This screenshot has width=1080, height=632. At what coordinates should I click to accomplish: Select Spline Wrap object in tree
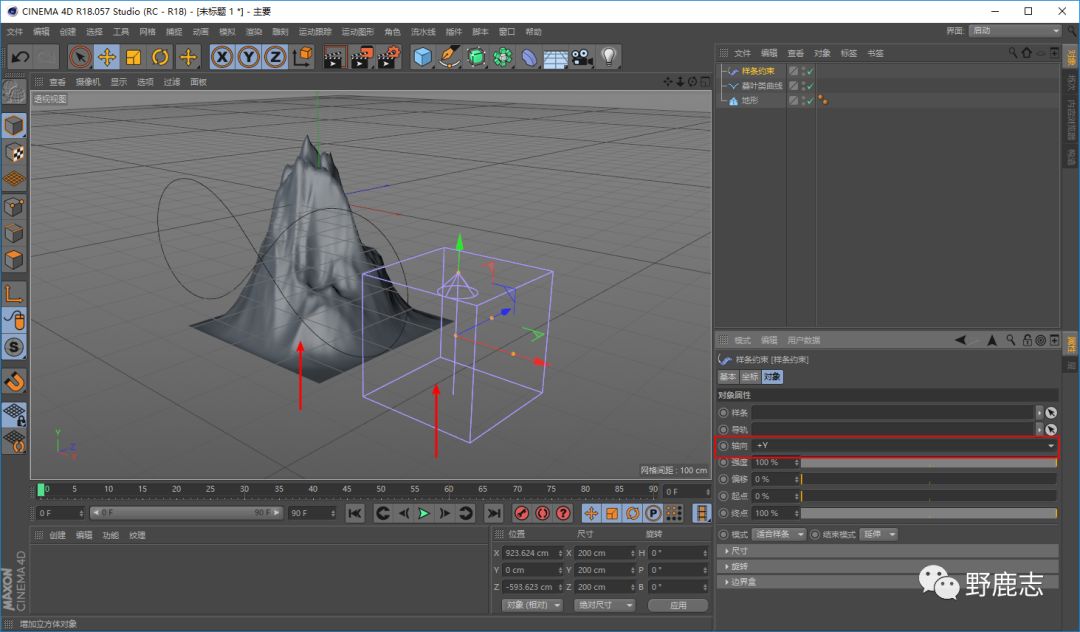tap(758, 71)
